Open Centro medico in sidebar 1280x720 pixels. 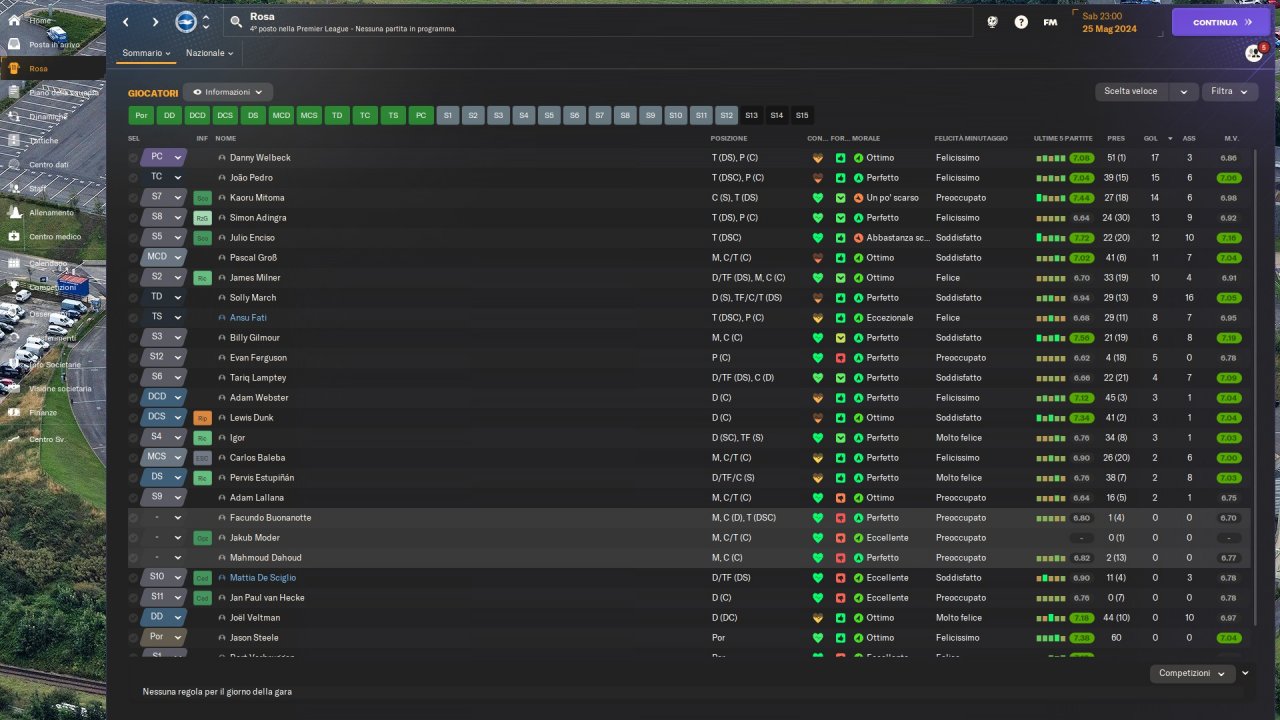pyautogui.click(x=55, y=237)
